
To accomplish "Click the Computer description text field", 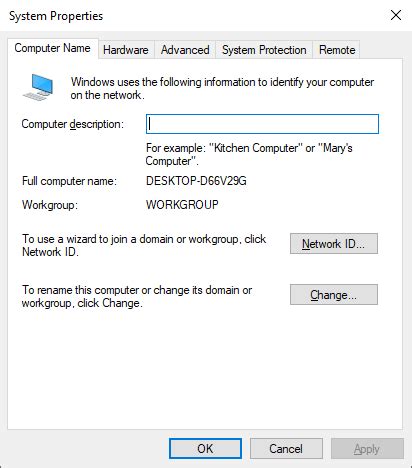I will (x=262, y=124).
